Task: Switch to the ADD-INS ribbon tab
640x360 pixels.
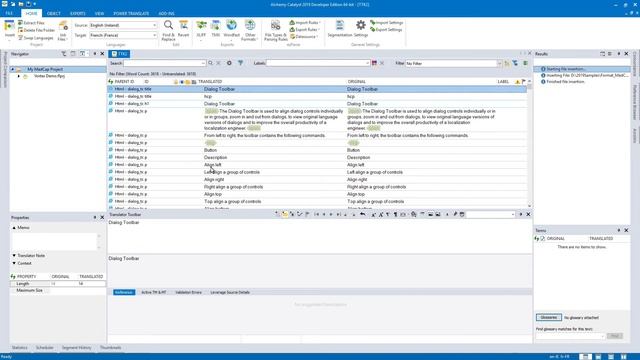Action: tap(166, 13)
